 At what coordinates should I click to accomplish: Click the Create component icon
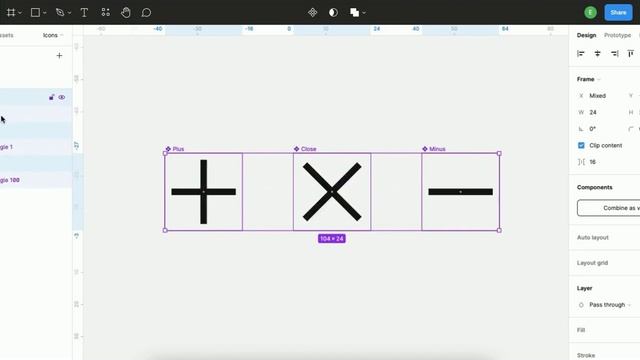pos(313,13)
